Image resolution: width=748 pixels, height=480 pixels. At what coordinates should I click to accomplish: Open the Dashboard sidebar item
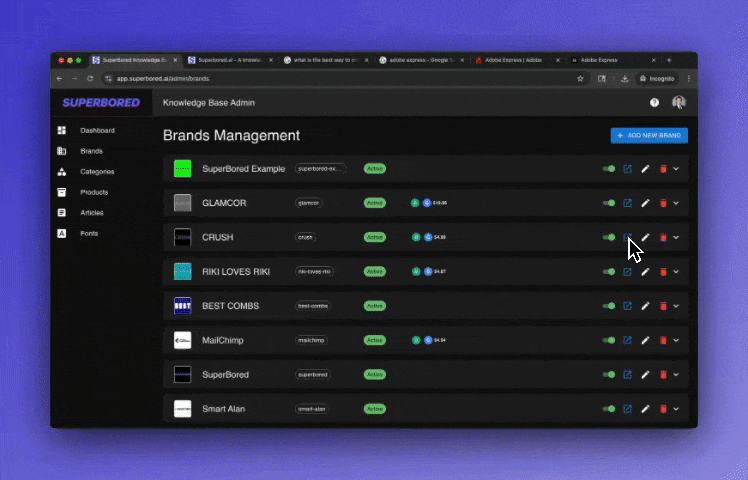coord(86,130)
